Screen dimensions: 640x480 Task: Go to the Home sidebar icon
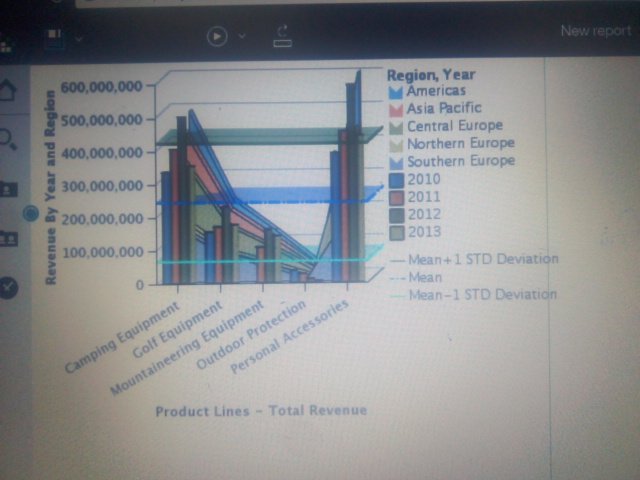(x=7, y=90)
